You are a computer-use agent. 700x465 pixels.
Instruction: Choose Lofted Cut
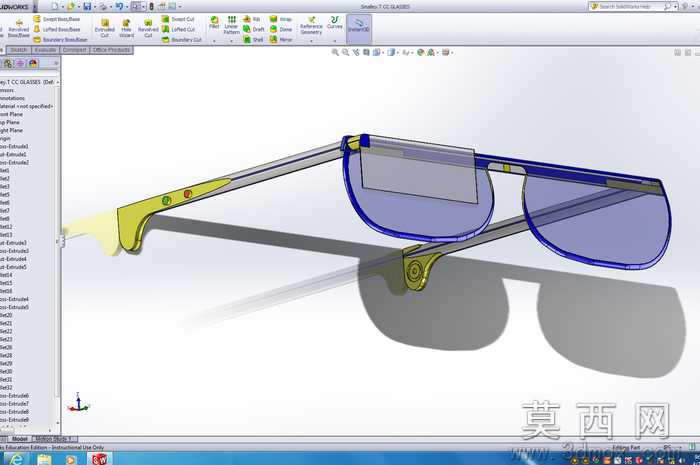pos(178,29)
